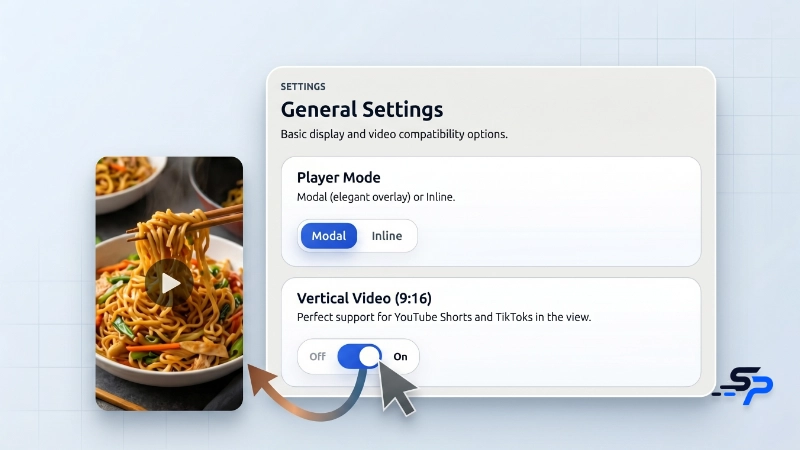This screenshot has width=800, height=450.
Task: Click the YouTube Shorts and TikToks description
Action: [444, 317]
